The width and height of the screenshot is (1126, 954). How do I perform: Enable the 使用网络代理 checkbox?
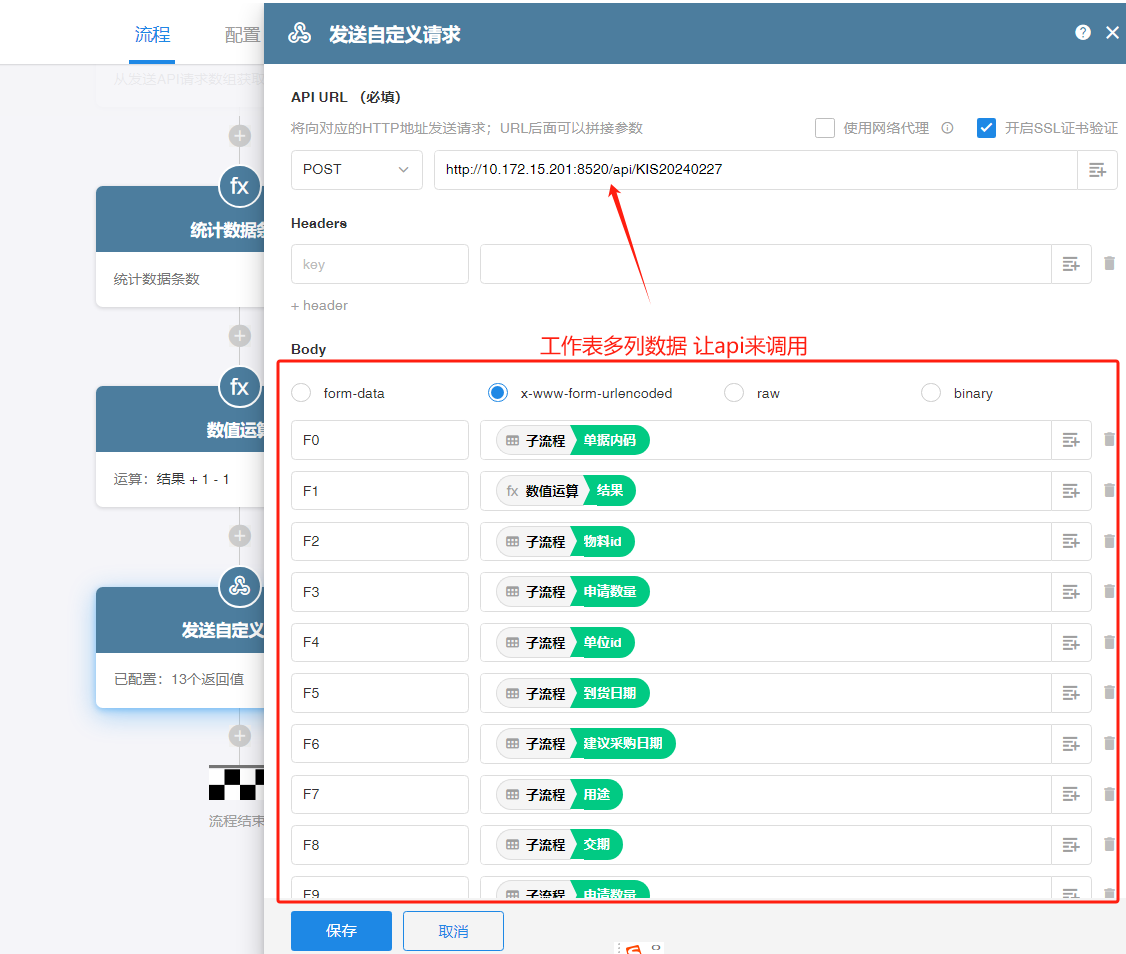click(x=825, y=128)
